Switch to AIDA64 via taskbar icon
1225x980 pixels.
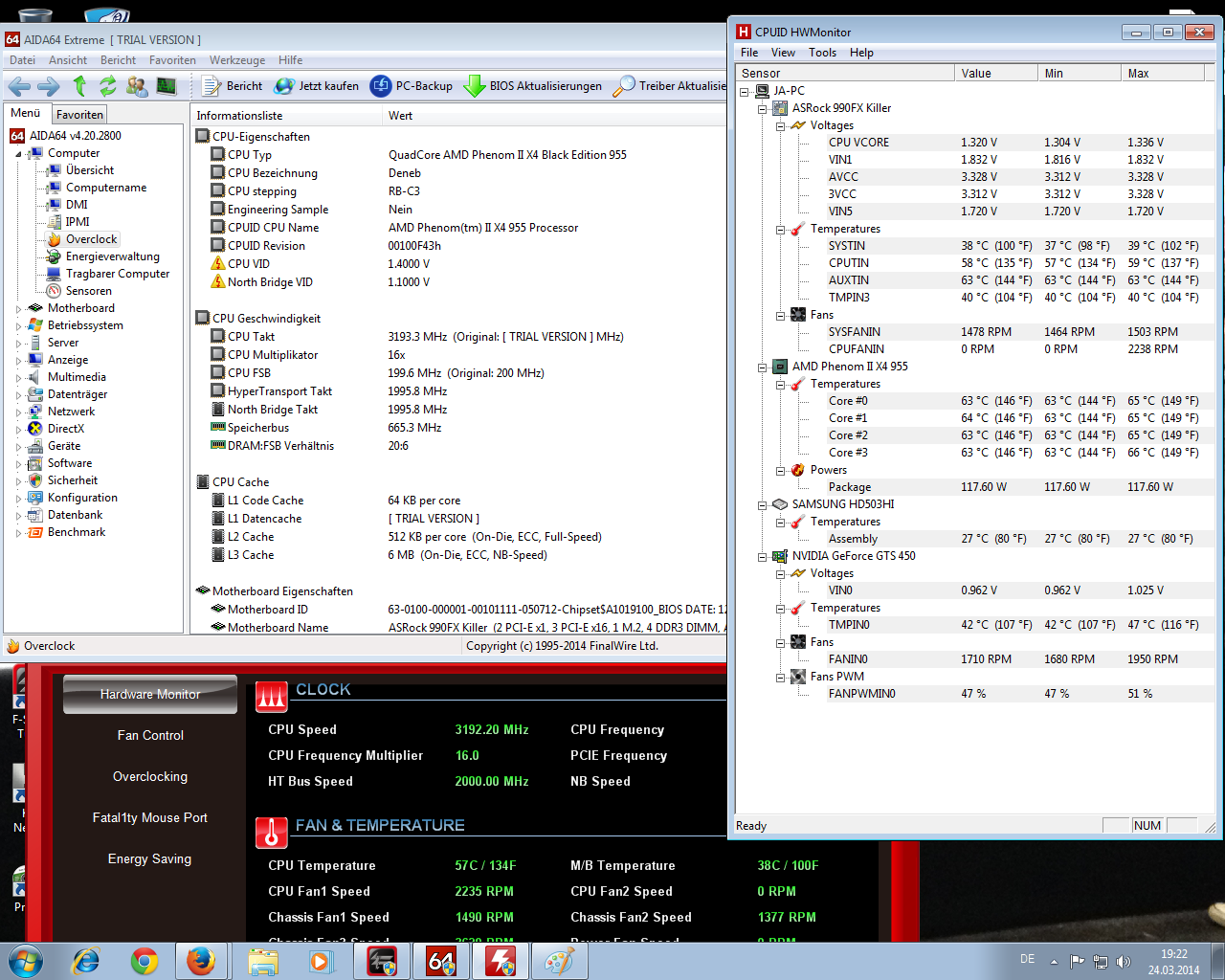point(440,961)
